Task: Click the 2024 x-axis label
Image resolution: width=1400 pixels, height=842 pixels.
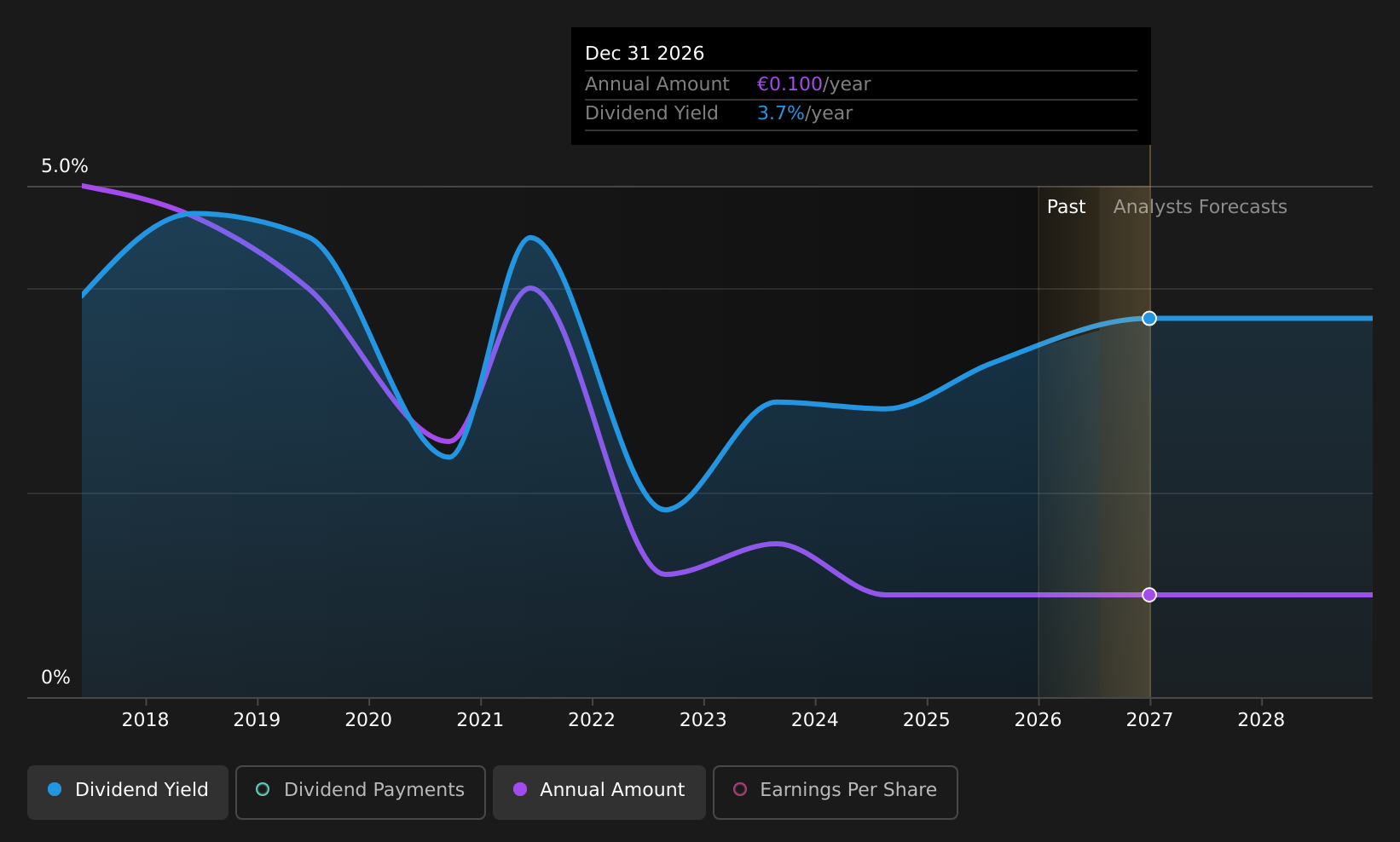Action: tap(815, 720)
